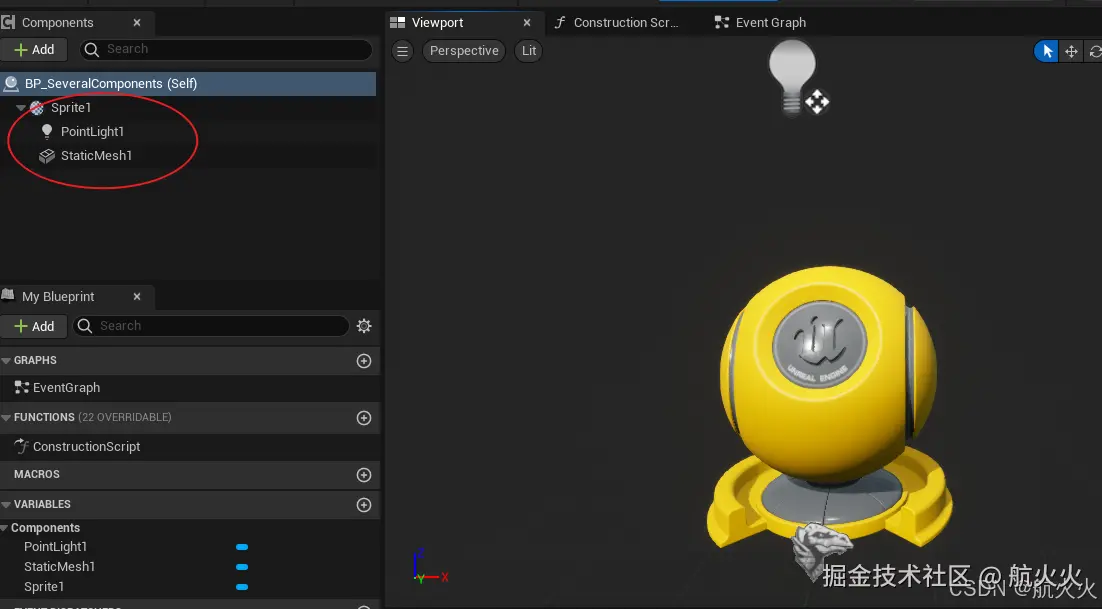
Task: Click Add button in My Blueprint panel
Action: 34,326
